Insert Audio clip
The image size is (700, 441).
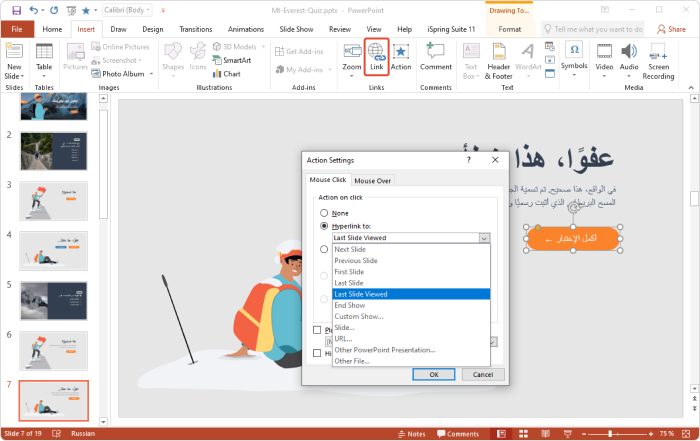(x=629, y=60)
